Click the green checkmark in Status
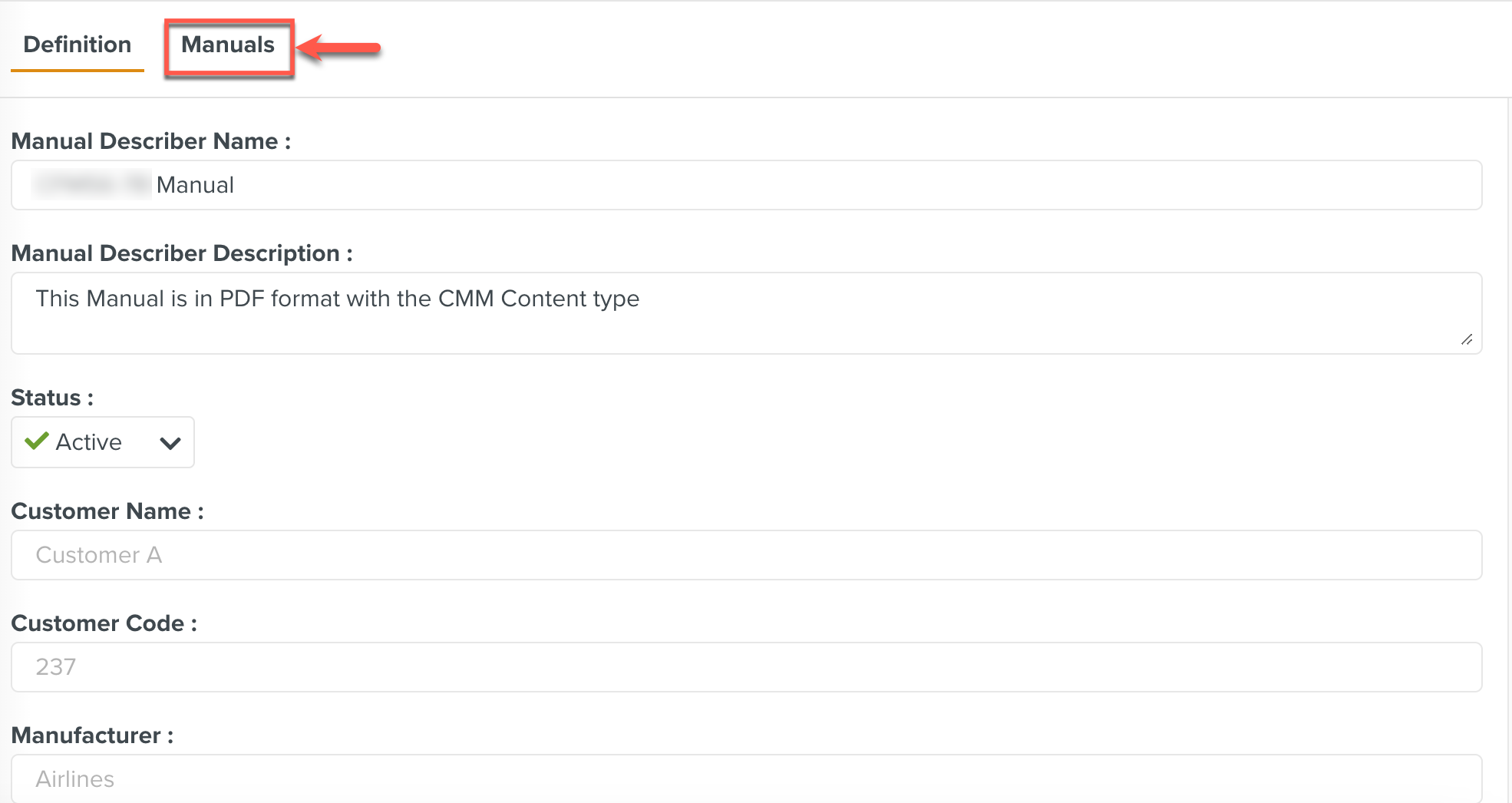The height and width of the screenshot is (803, 1512). (37, 441)
